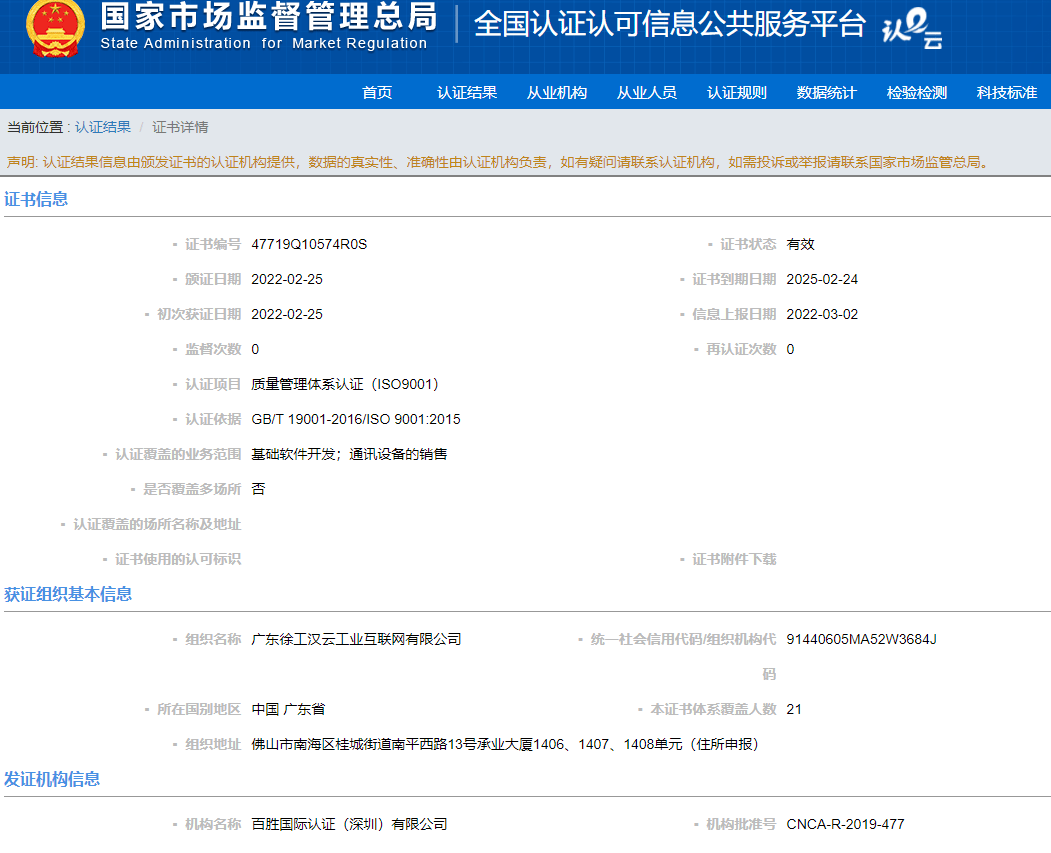Click organization name 广东徐工汉云工业互联网有限公司
Image resolution: width=1051 pixels, height=853 pixels.
tap(356, 639)
